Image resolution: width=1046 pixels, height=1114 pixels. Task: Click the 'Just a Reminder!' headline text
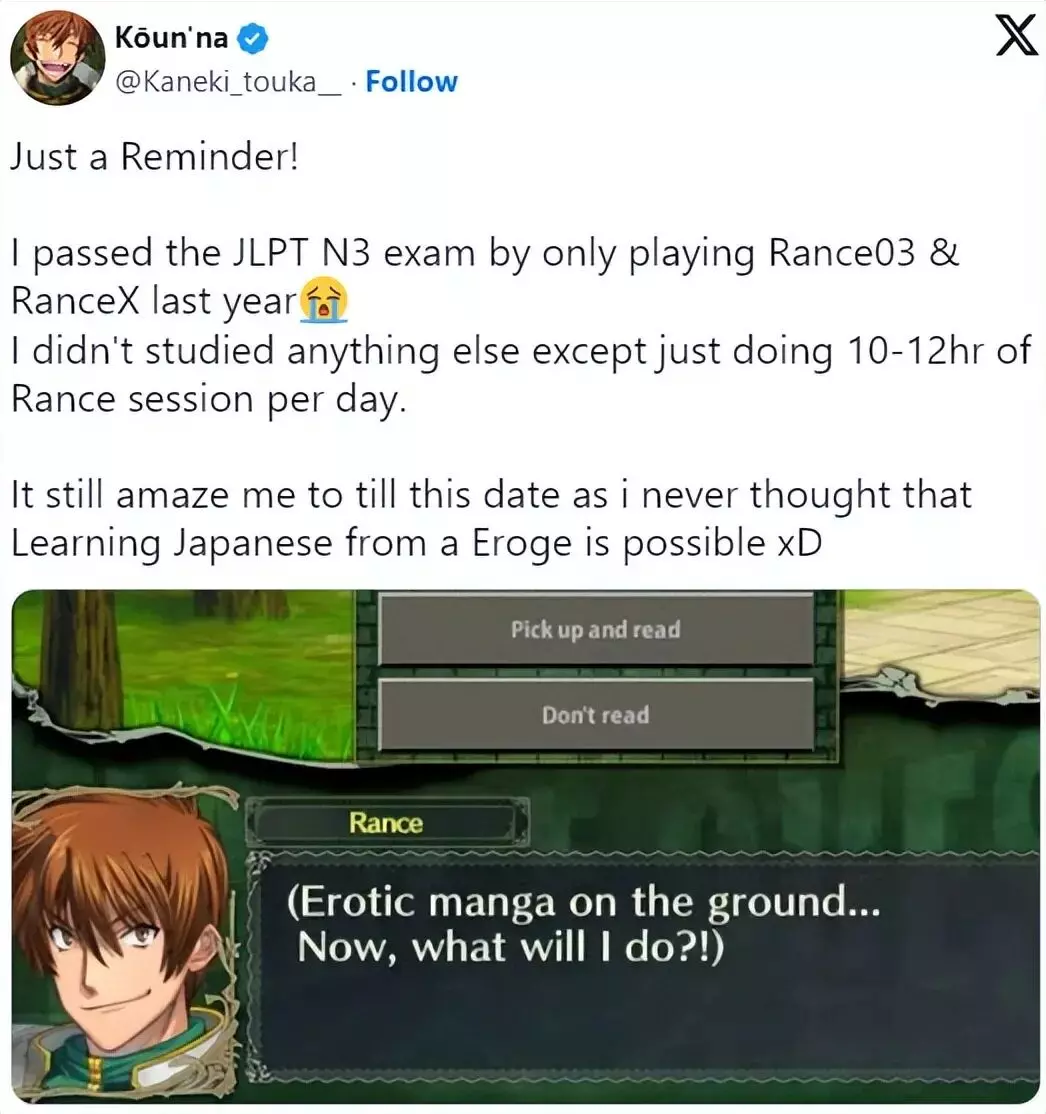[x=154, y=156]
